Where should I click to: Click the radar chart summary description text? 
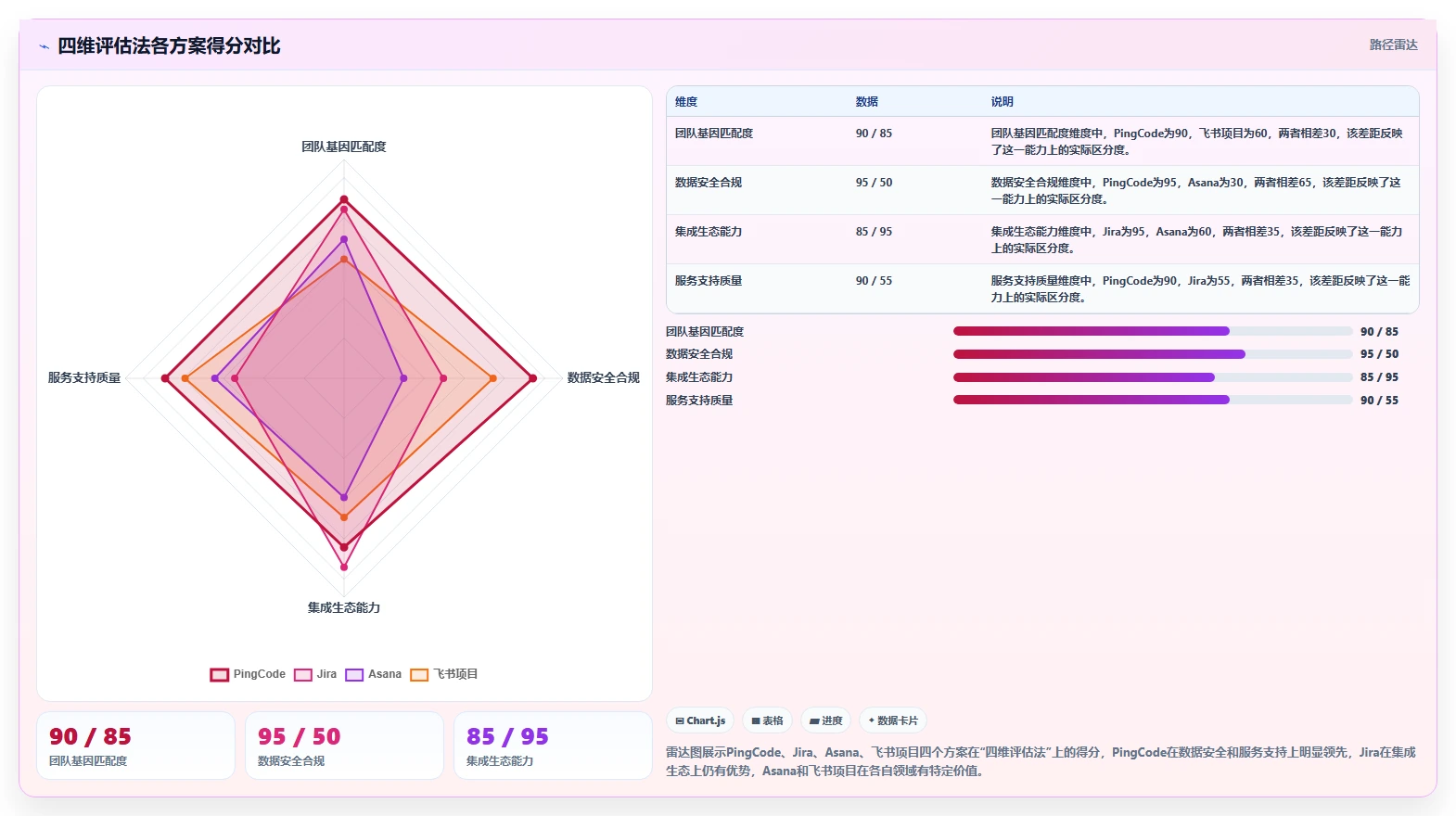click(1041, 761)
